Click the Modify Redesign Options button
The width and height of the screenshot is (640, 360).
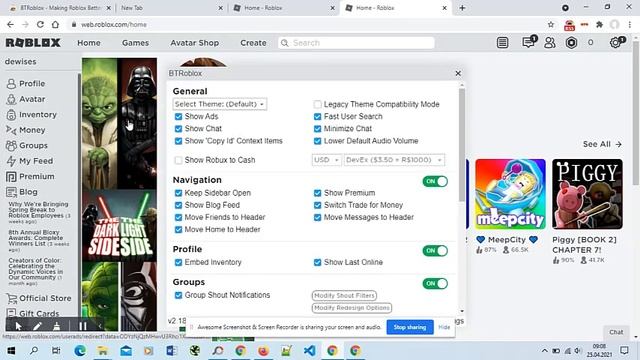[x=352, y=308]
